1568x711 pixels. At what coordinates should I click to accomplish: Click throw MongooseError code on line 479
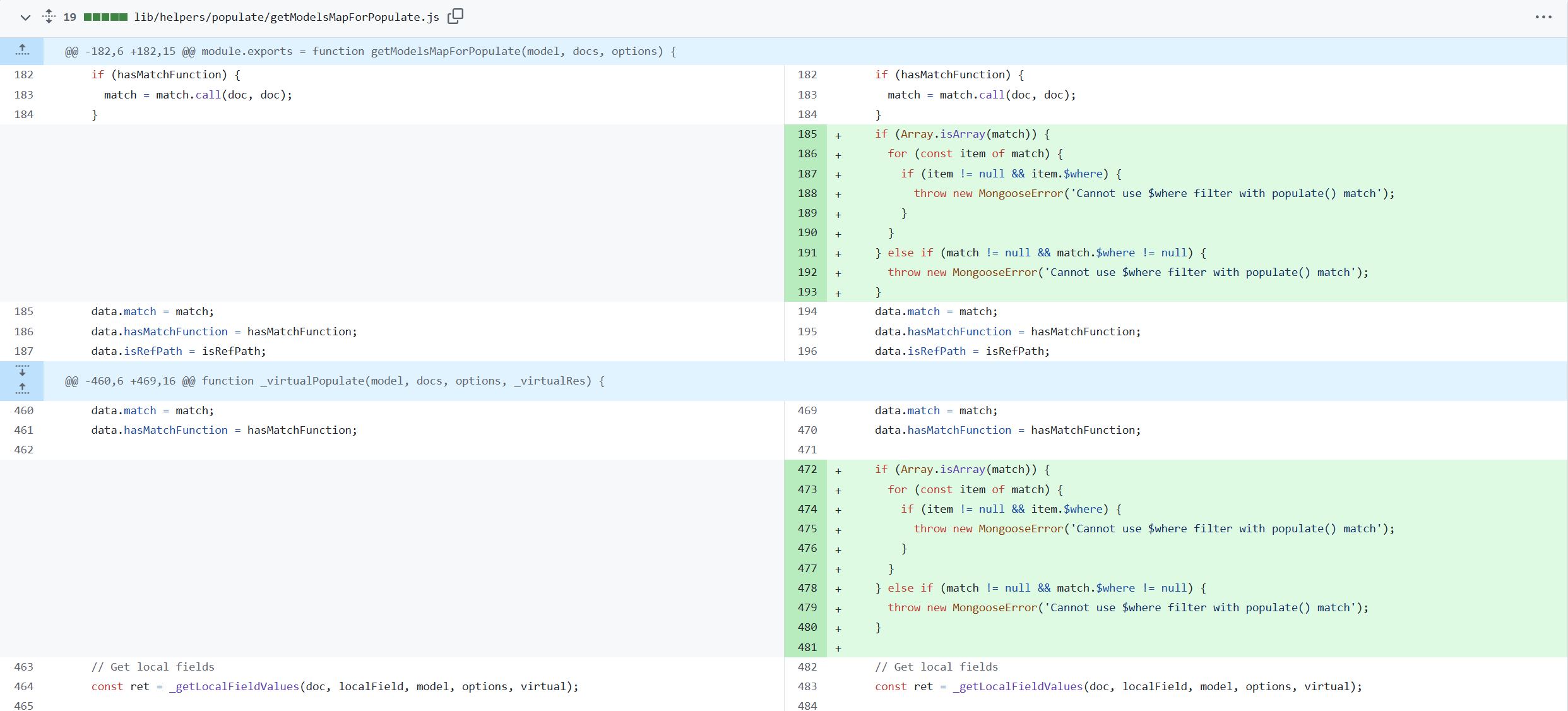tap(1128, 607)
